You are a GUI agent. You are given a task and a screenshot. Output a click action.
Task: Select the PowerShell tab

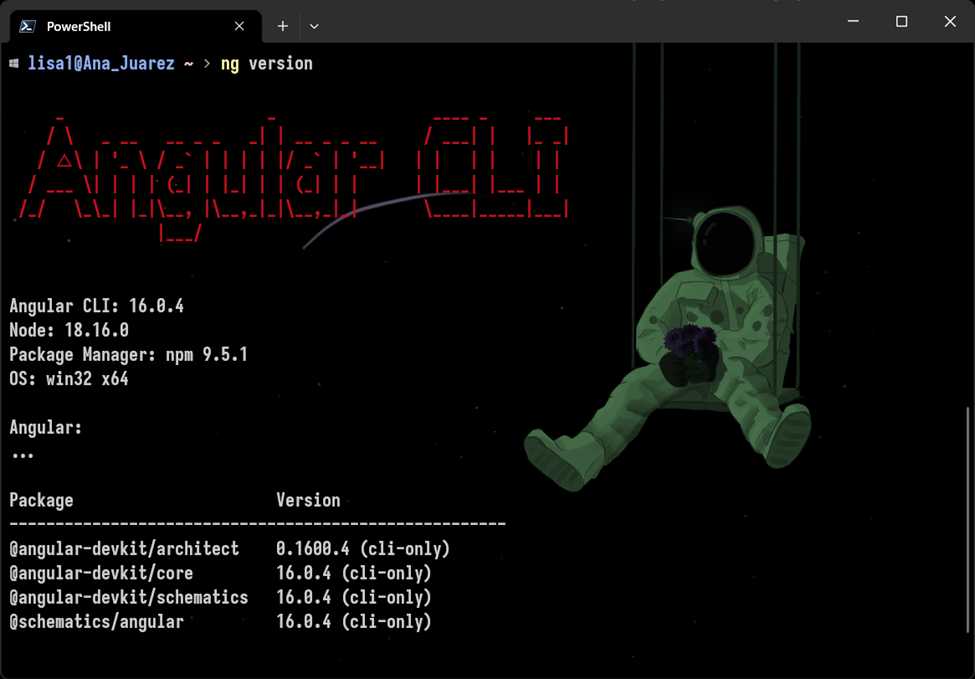coord(136,26)
